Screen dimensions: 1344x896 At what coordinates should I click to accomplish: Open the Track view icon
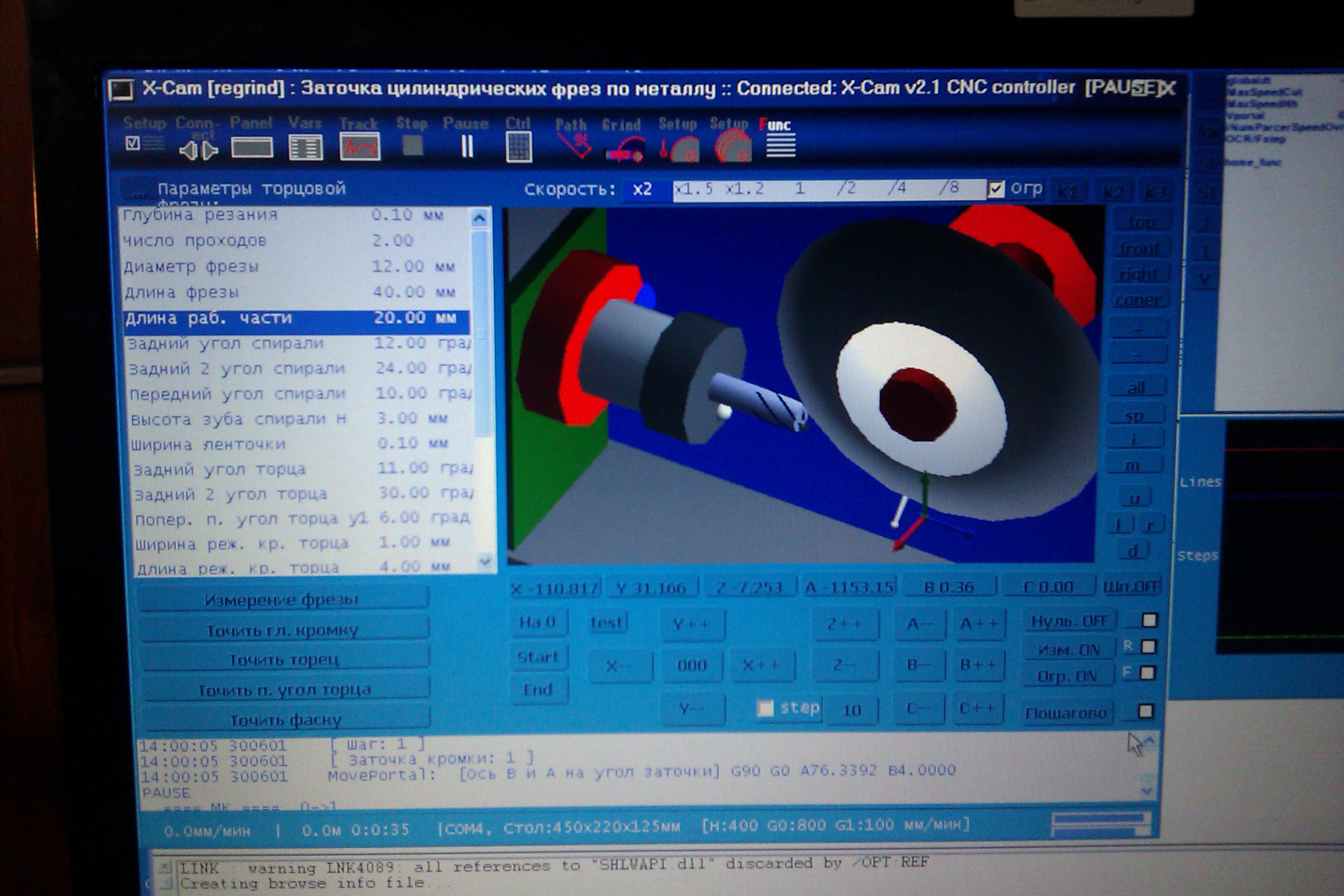point(359,147)
